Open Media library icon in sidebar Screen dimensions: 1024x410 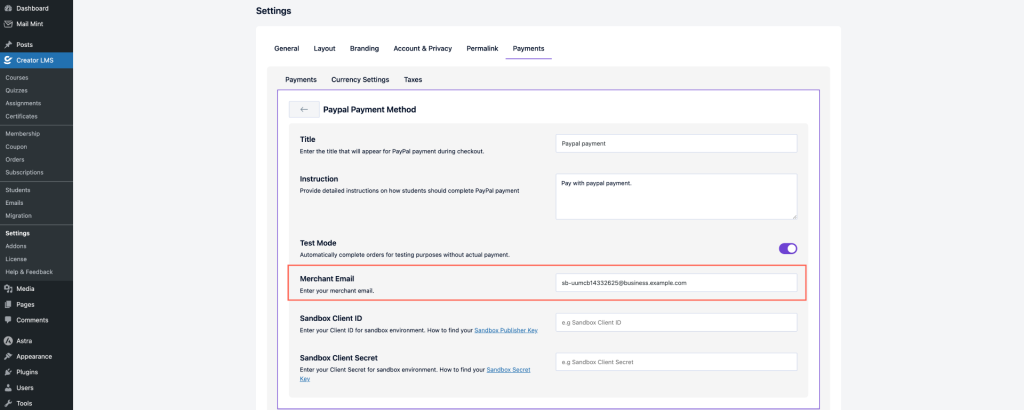click(x=8, y=288)
